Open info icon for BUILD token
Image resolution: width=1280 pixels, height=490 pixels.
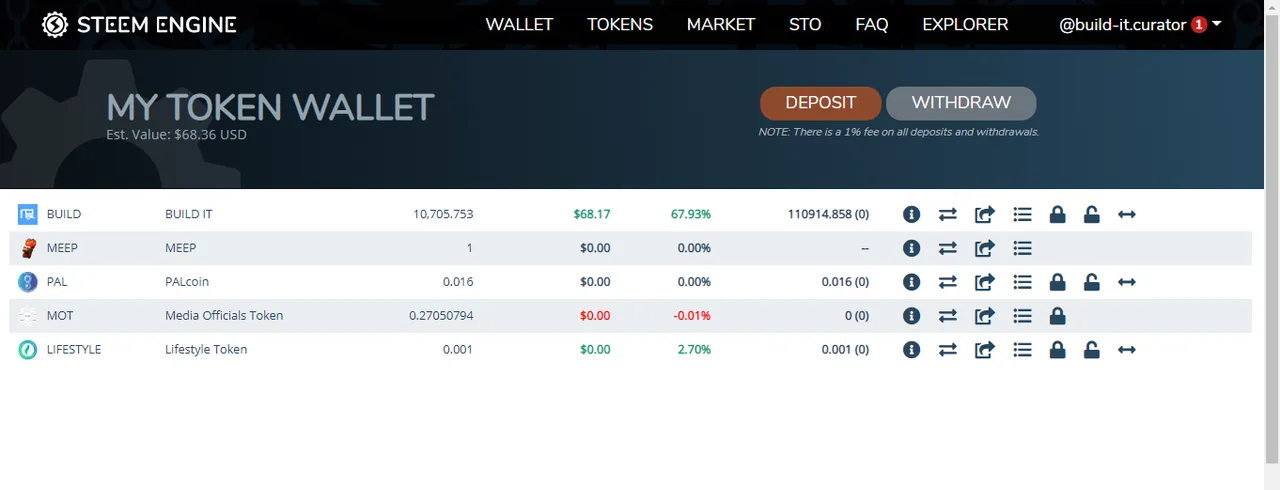pyautogui.click(x=911, y=214)
